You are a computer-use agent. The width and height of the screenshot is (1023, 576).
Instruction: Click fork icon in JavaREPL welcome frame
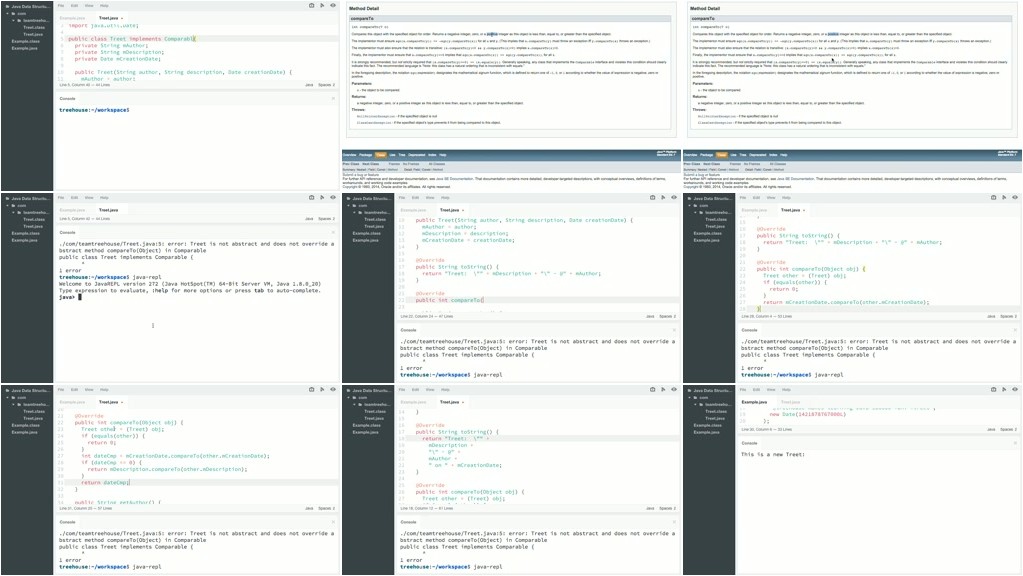click(322, 197)
